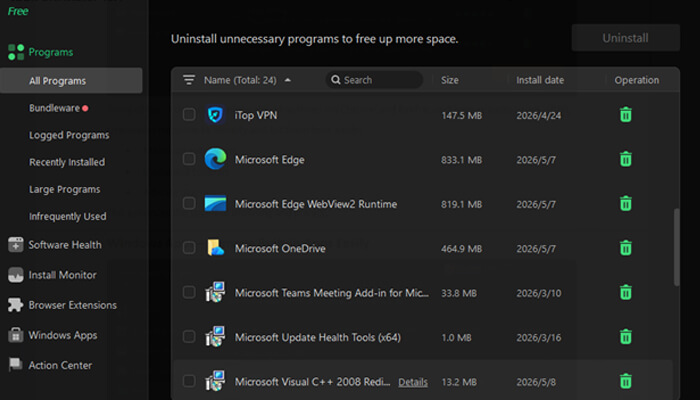Click the 833.1 MB size value

[x=462, y=160]
